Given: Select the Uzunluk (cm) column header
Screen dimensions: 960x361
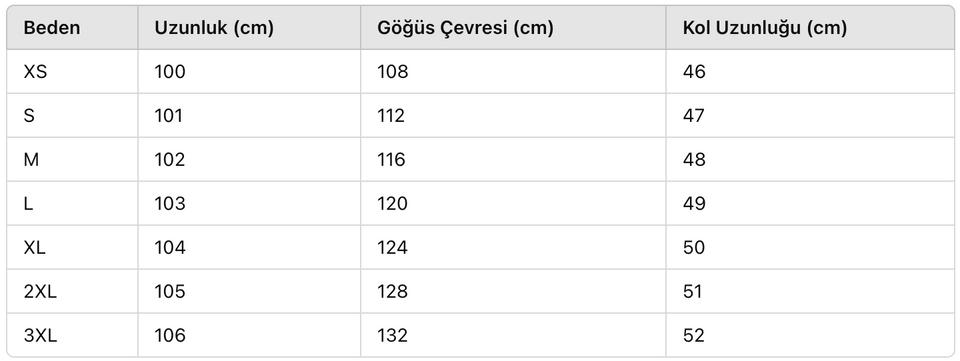Looking at the screenshot, I should (214, 28).
